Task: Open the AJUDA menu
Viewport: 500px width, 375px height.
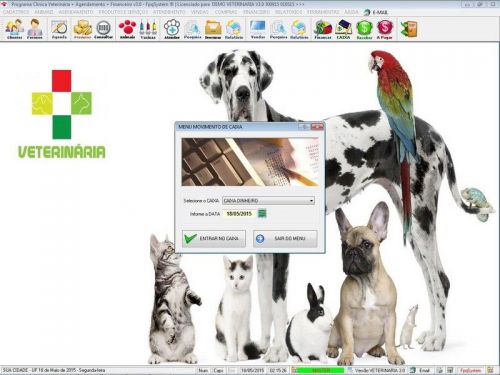Action: point(351,12)
